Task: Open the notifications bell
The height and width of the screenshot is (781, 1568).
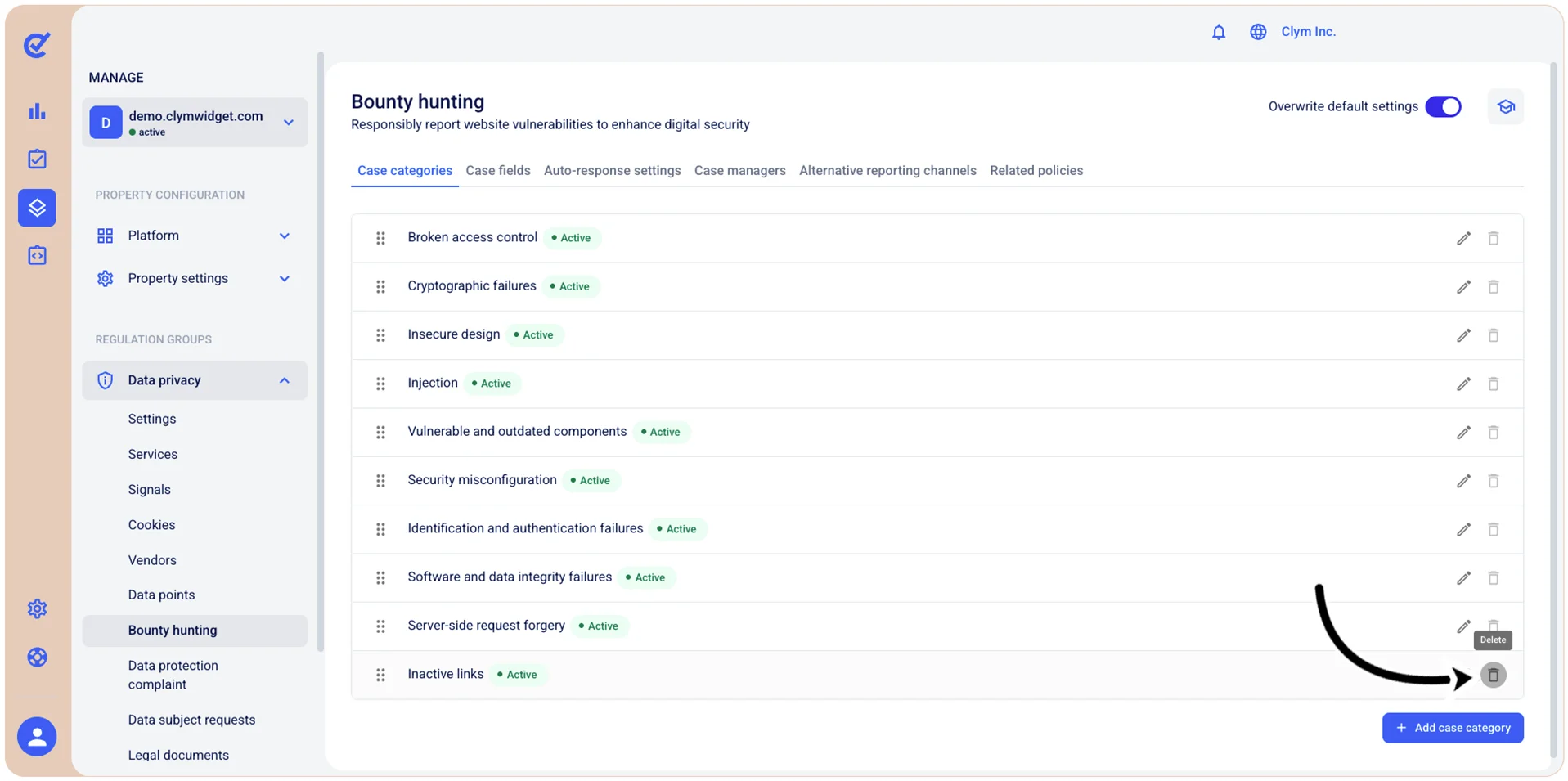Action: 1219,32
